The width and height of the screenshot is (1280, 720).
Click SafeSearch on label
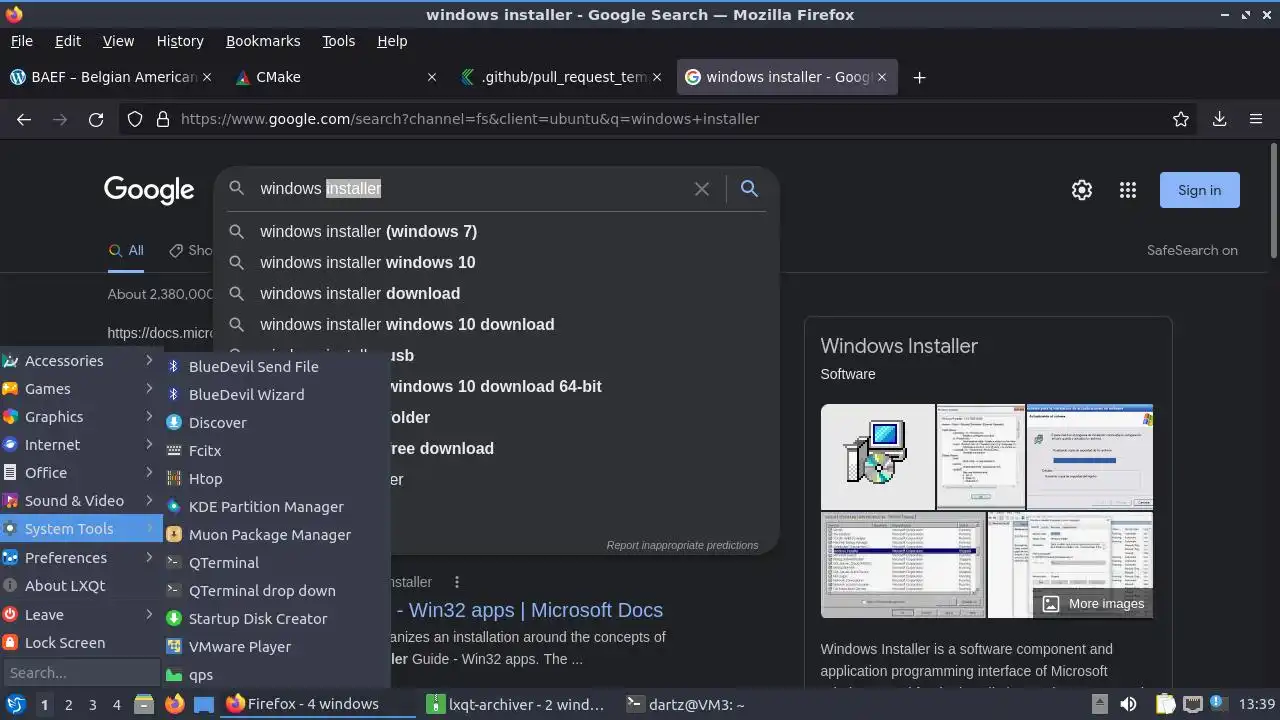coord(1192,250)
